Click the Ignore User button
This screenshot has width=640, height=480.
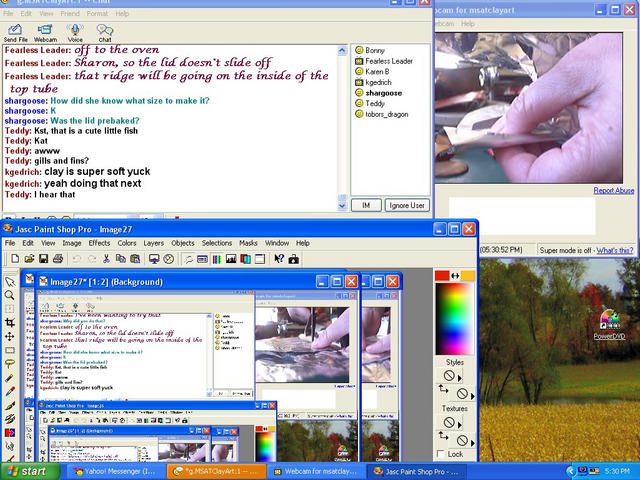click(407, 205)
